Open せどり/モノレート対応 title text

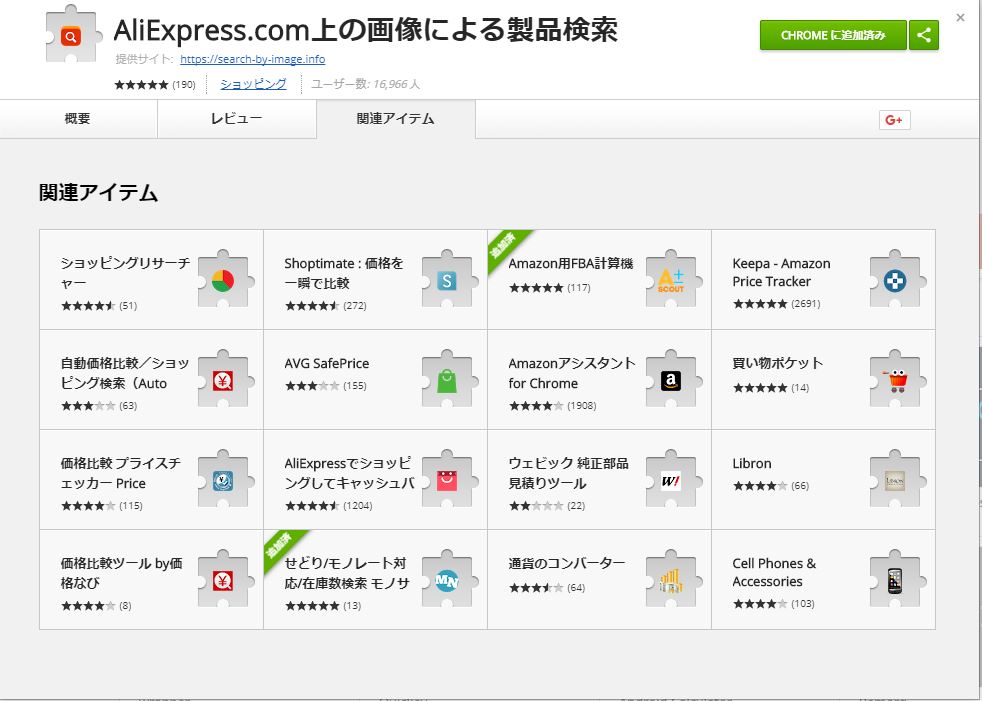click(x=347, y=573)
